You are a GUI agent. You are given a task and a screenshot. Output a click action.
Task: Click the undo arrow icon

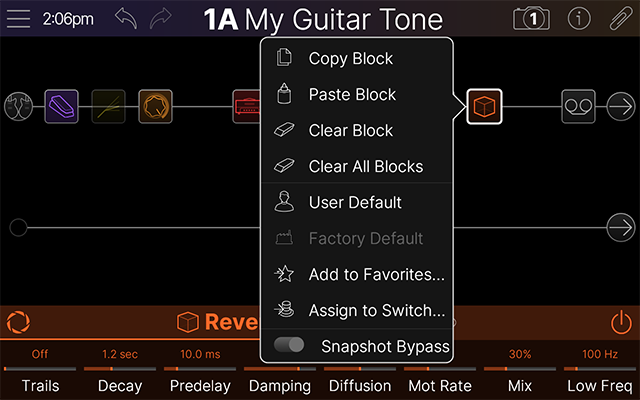point(125,19)
